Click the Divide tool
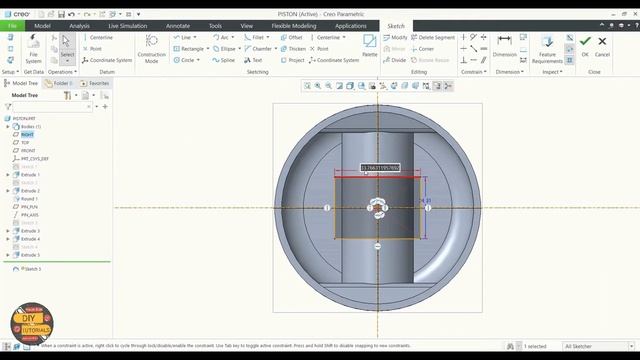This screenshot has width=640, height=360. coord(394,60)
